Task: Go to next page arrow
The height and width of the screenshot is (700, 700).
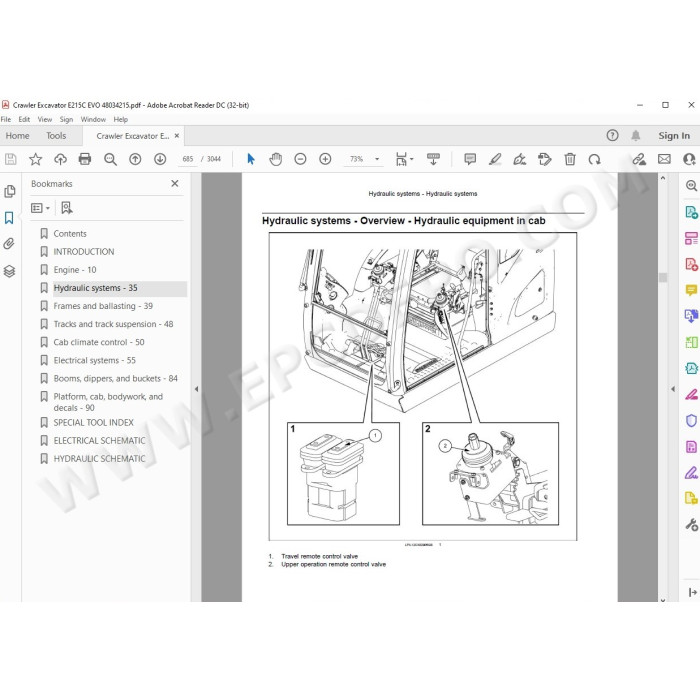Action: 160,159
